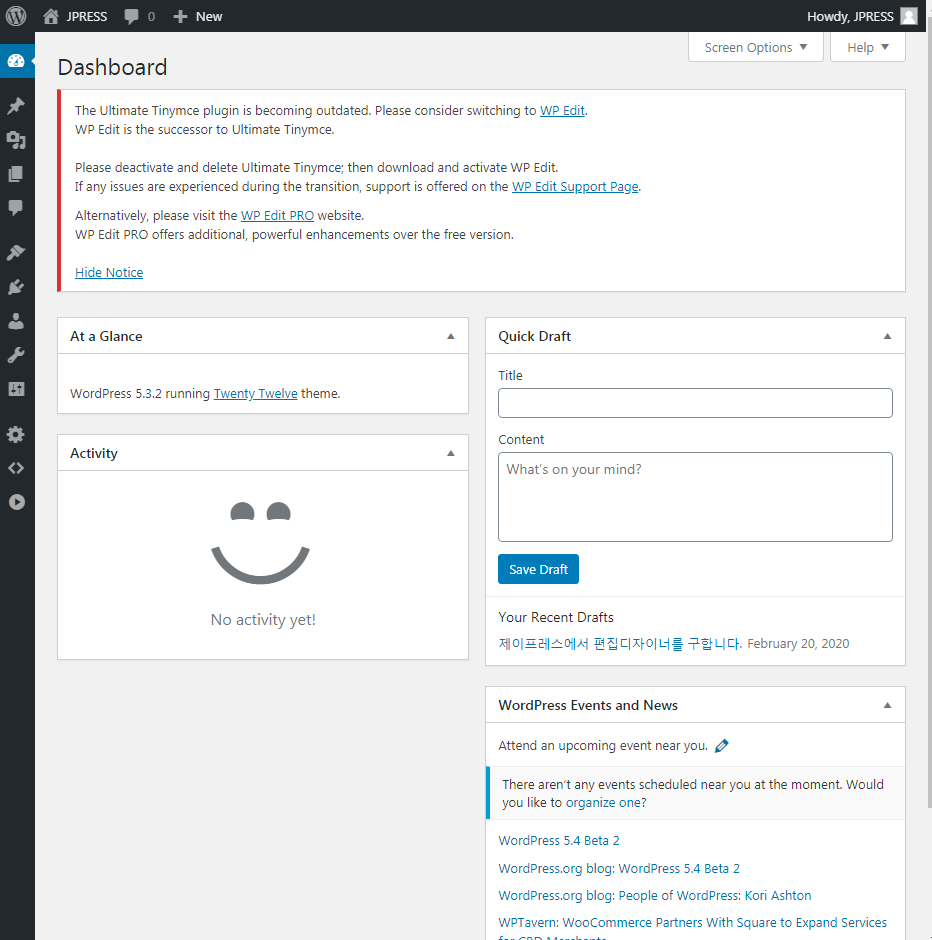This screenshot has width=932, height=940.
Task: Open the WordPress 5.4 Beta 2 link
Action: click(559, 840)
